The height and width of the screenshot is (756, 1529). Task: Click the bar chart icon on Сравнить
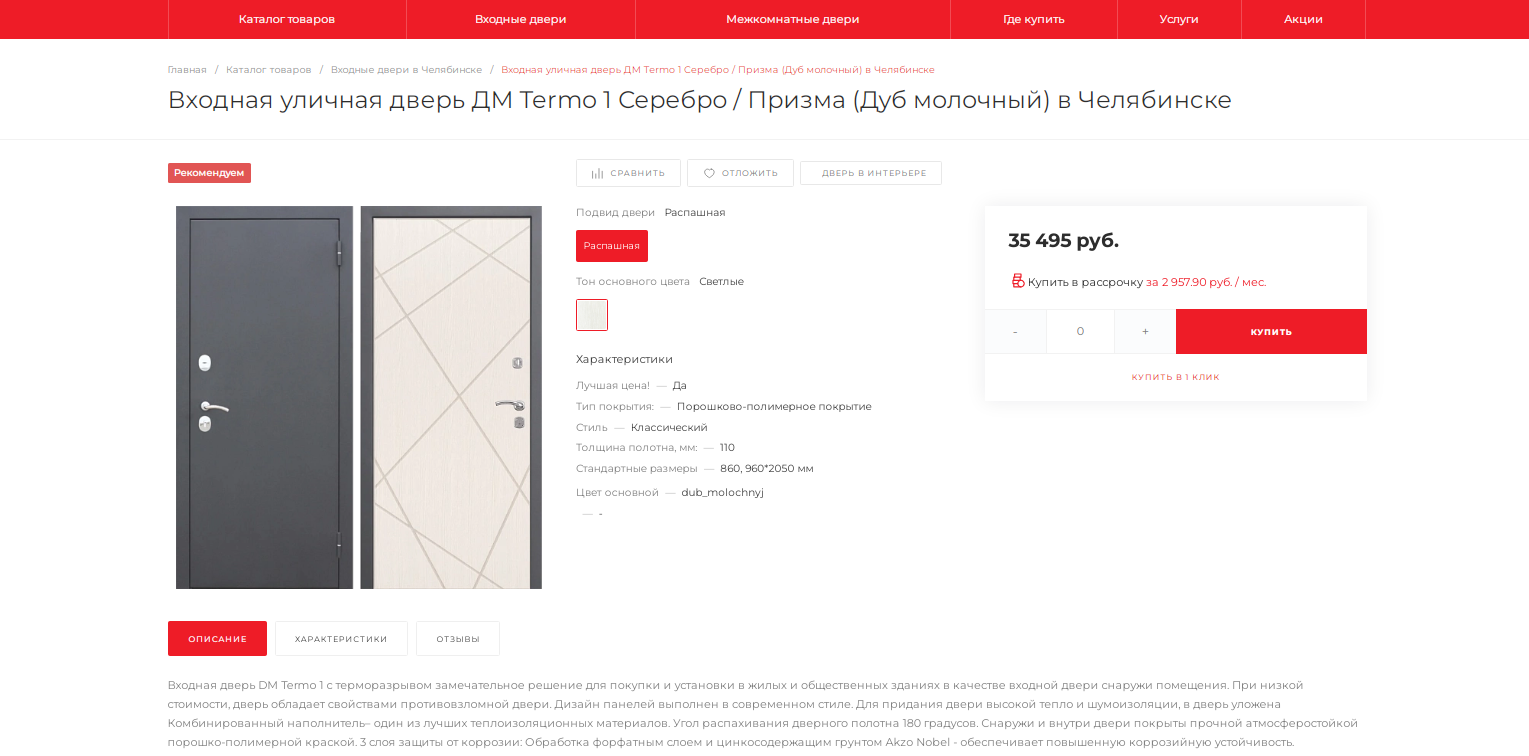coord(597,173)
